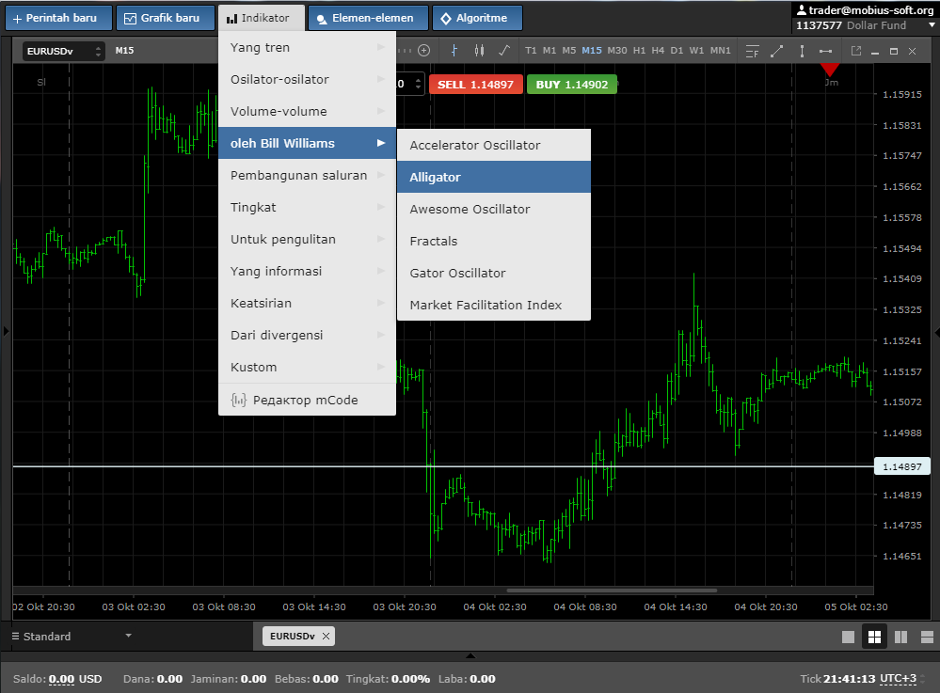Open the Standard workspace dropdown
Viewport: 940px width, 693px height.
click(x=71, y=636)
